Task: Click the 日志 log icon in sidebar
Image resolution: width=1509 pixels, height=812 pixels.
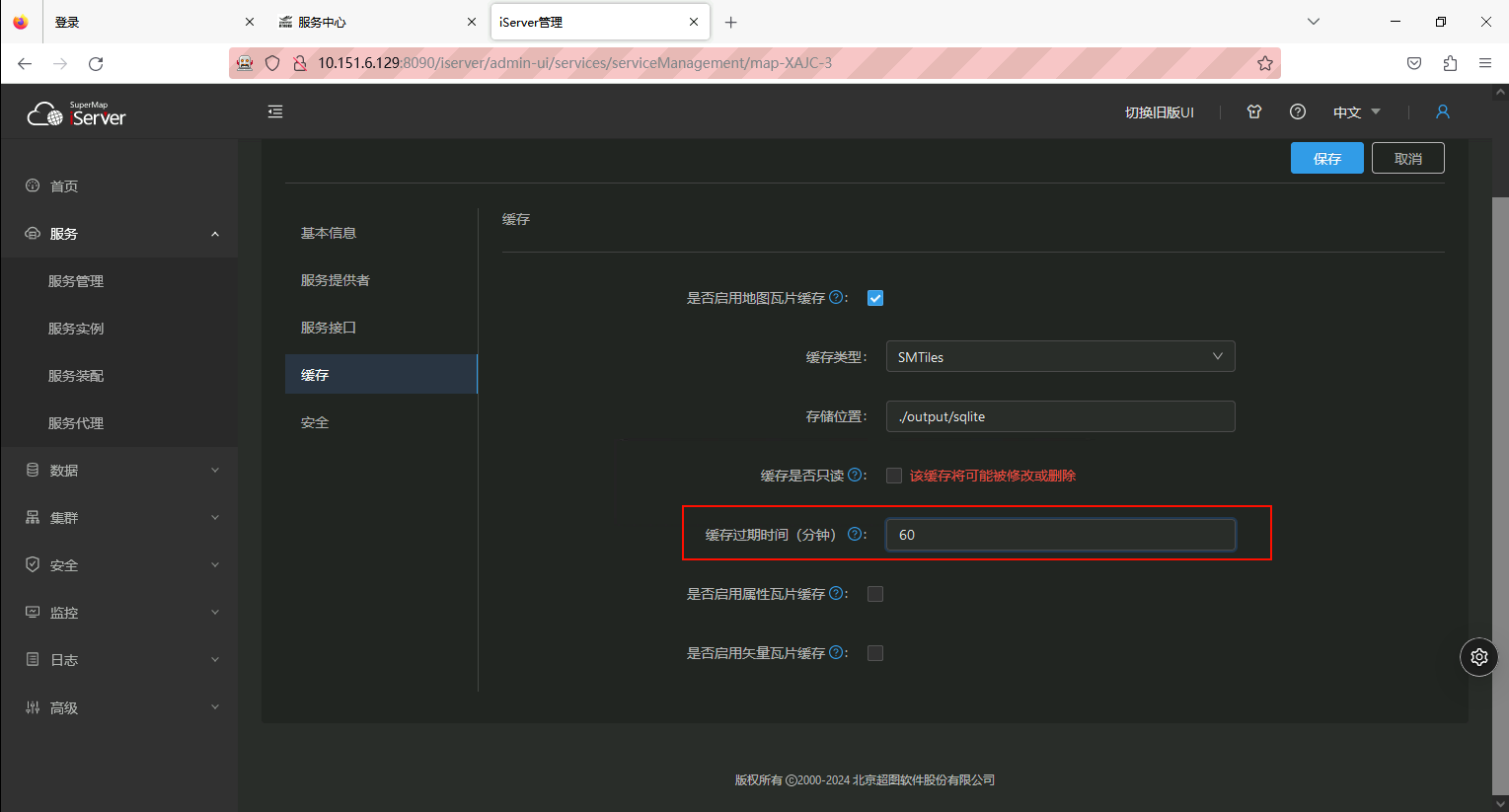Action: pyautogui.click(x=33, y=659)
